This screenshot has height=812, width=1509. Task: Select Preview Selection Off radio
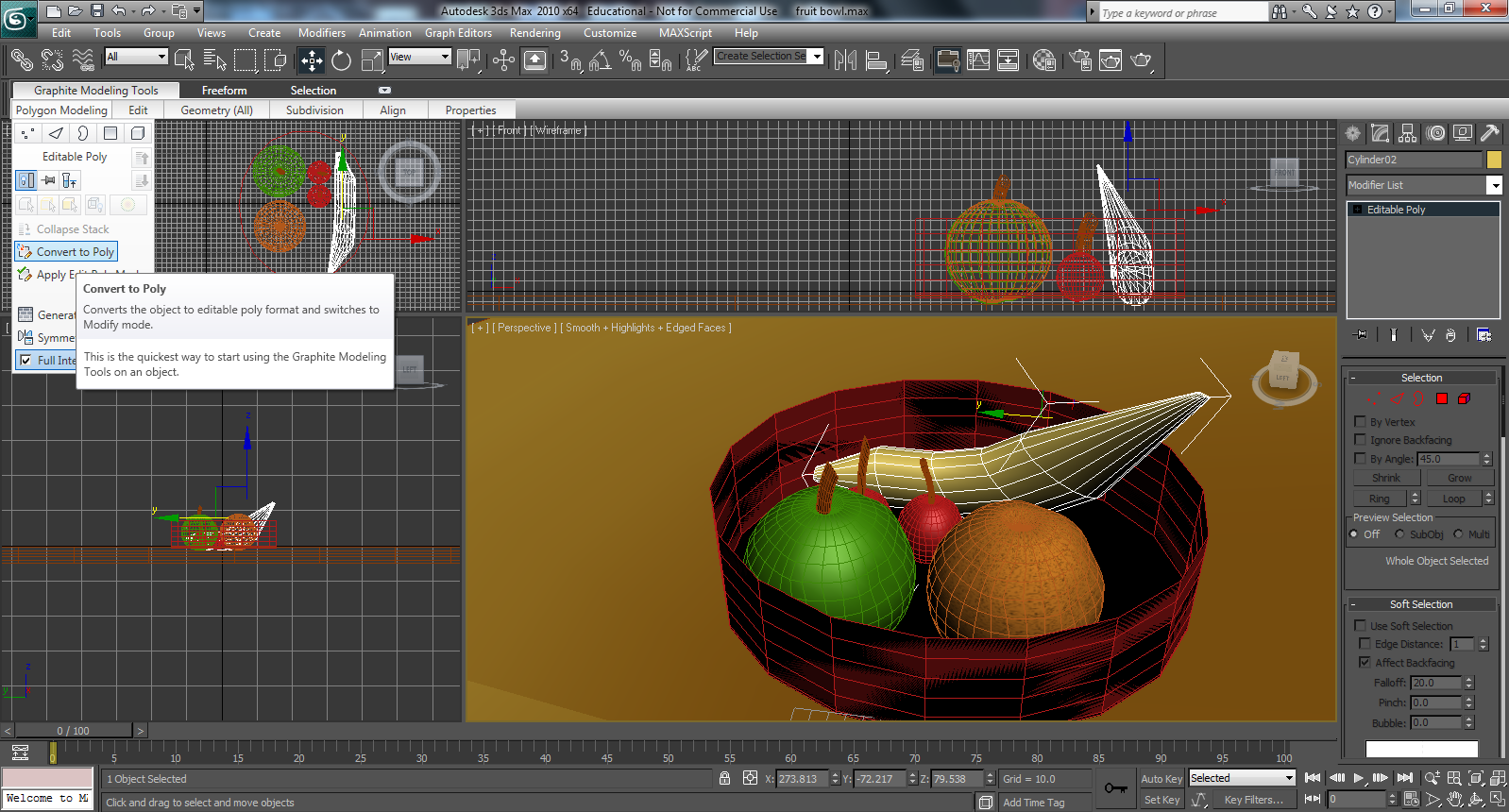coord(1353,534)
